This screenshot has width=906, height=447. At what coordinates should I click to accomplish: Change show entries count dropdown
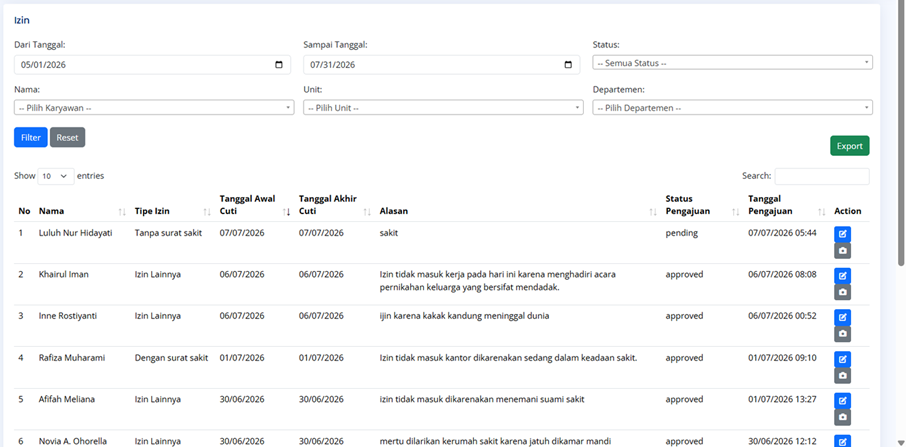(56, 176)
